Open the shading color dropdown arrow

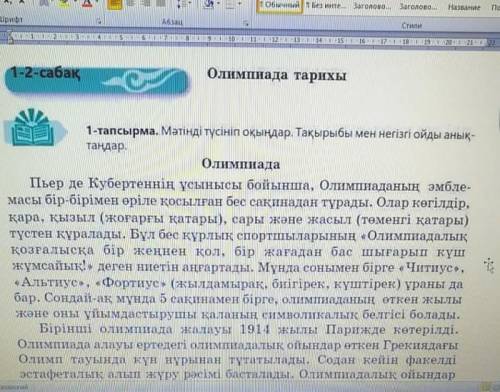tap(219, 4)
